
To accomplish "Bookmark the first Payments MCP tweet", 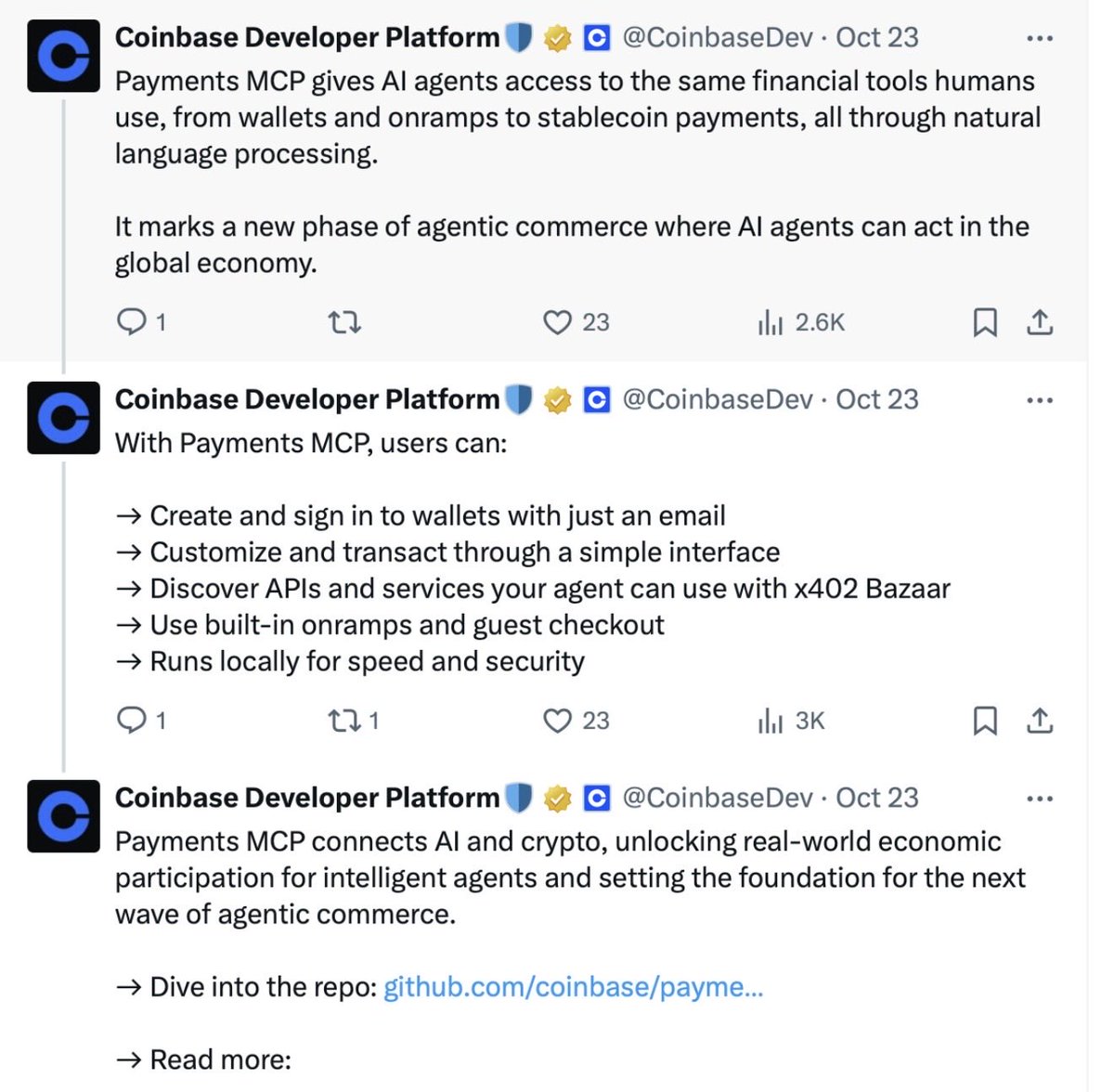I will (x=985, y=322).
